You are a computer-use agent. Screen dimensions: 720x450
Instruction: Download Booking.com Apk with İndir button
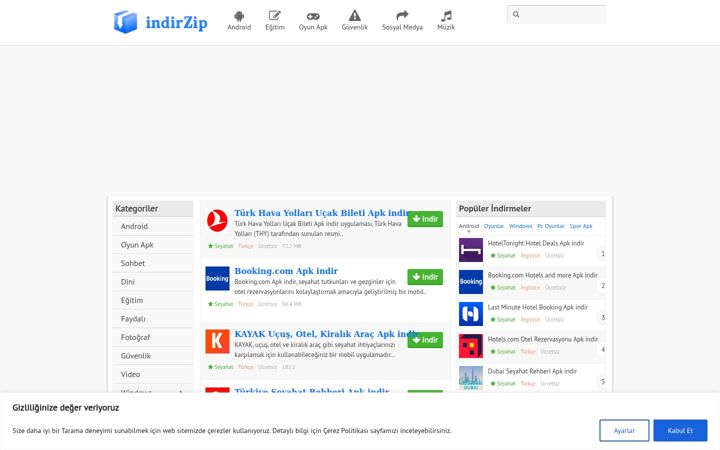pyautogui.click(x=425, y=277)
